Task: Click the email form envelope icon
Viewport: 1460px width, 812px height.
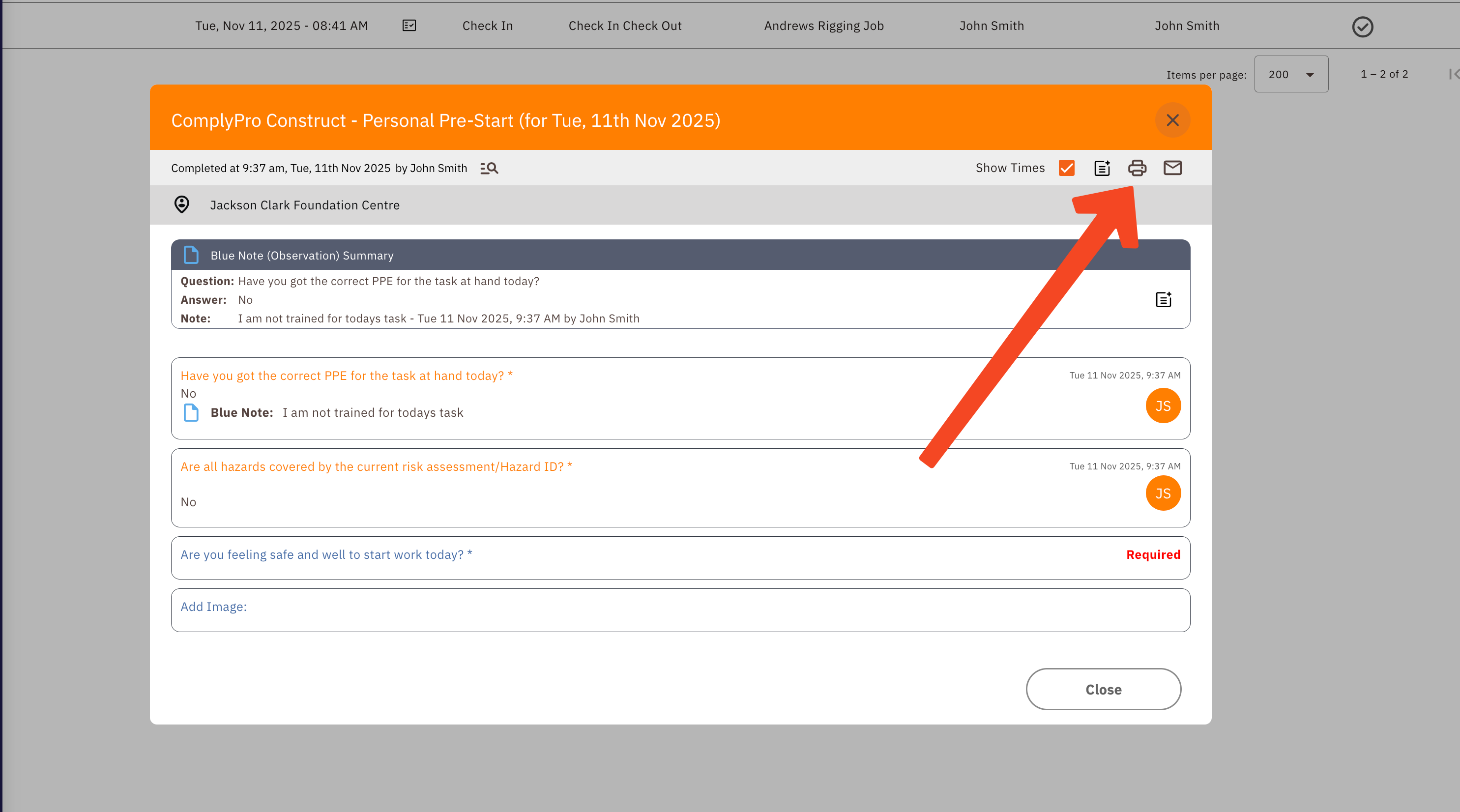Action: coord(1172,168)
